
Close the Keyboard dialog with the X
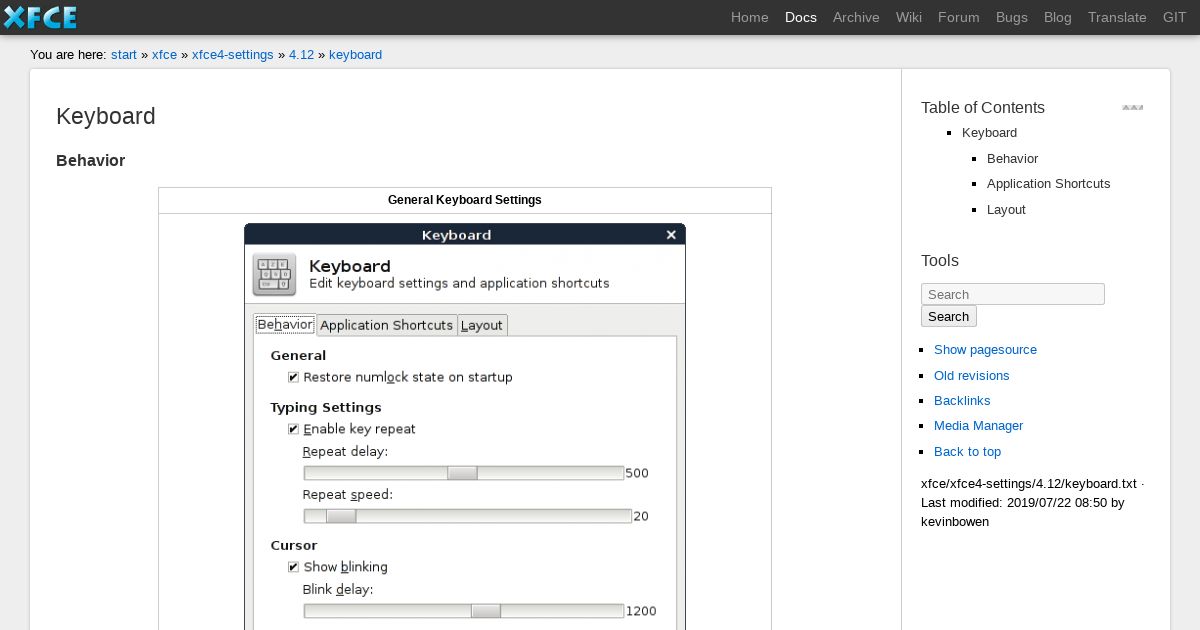tap(671, 235)
